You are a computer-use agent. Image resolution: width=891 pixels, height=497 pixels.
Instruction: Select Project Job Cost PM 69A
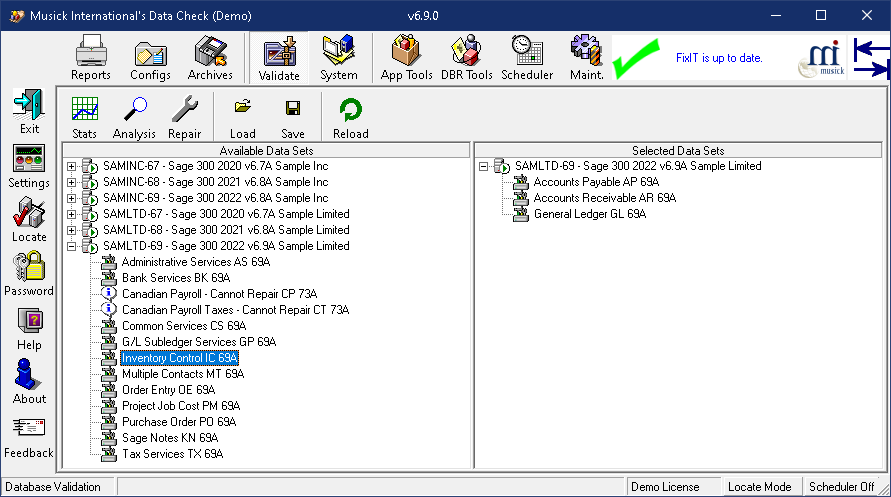[x=181, y=406]
